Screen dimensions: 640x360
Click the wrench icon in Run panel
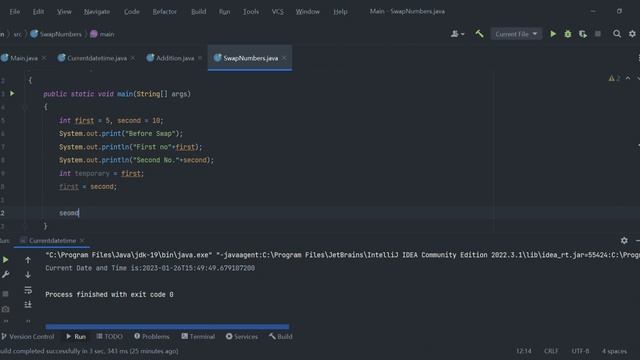[x=5, y=275]
